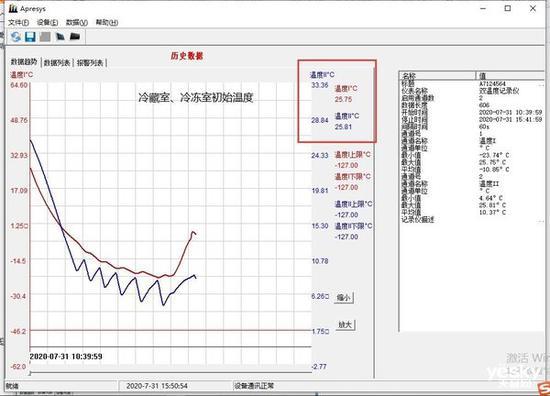Select the 间隔时间 row label
This screenshot has height=396, width=550.
(415, 127)
